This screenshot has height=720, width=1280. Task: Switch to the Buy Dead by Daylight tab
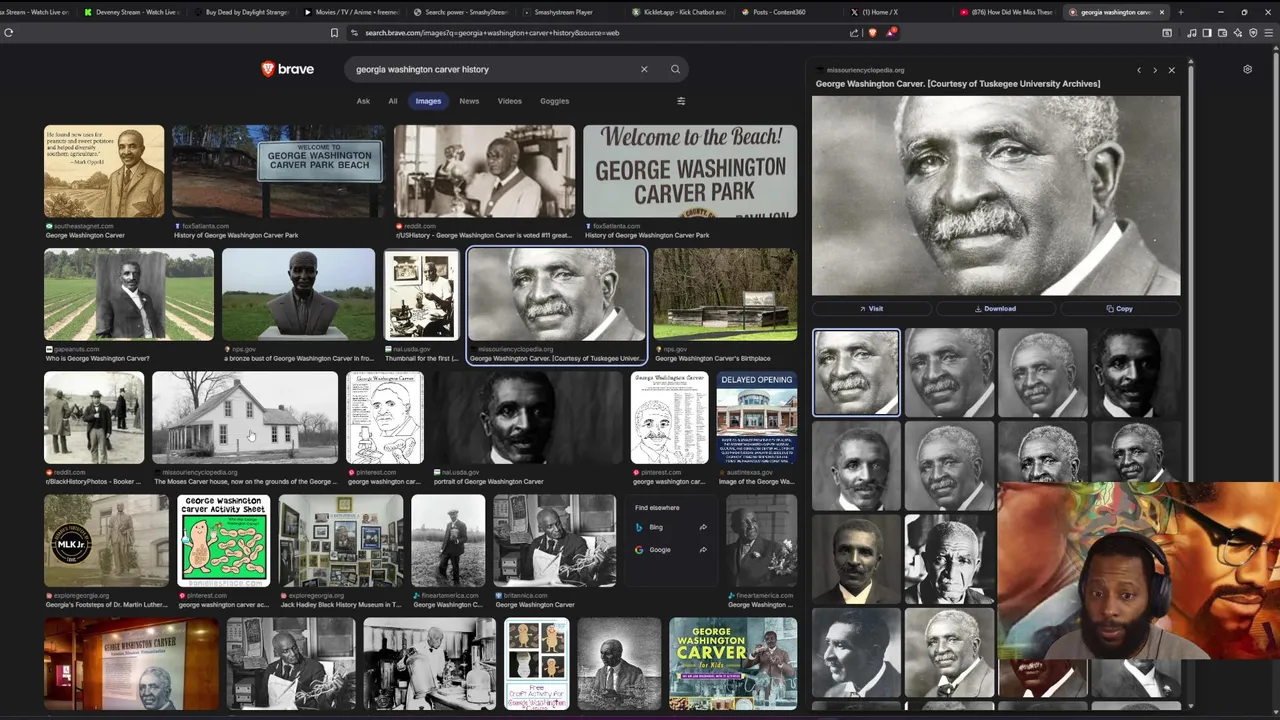pos(240,12)
